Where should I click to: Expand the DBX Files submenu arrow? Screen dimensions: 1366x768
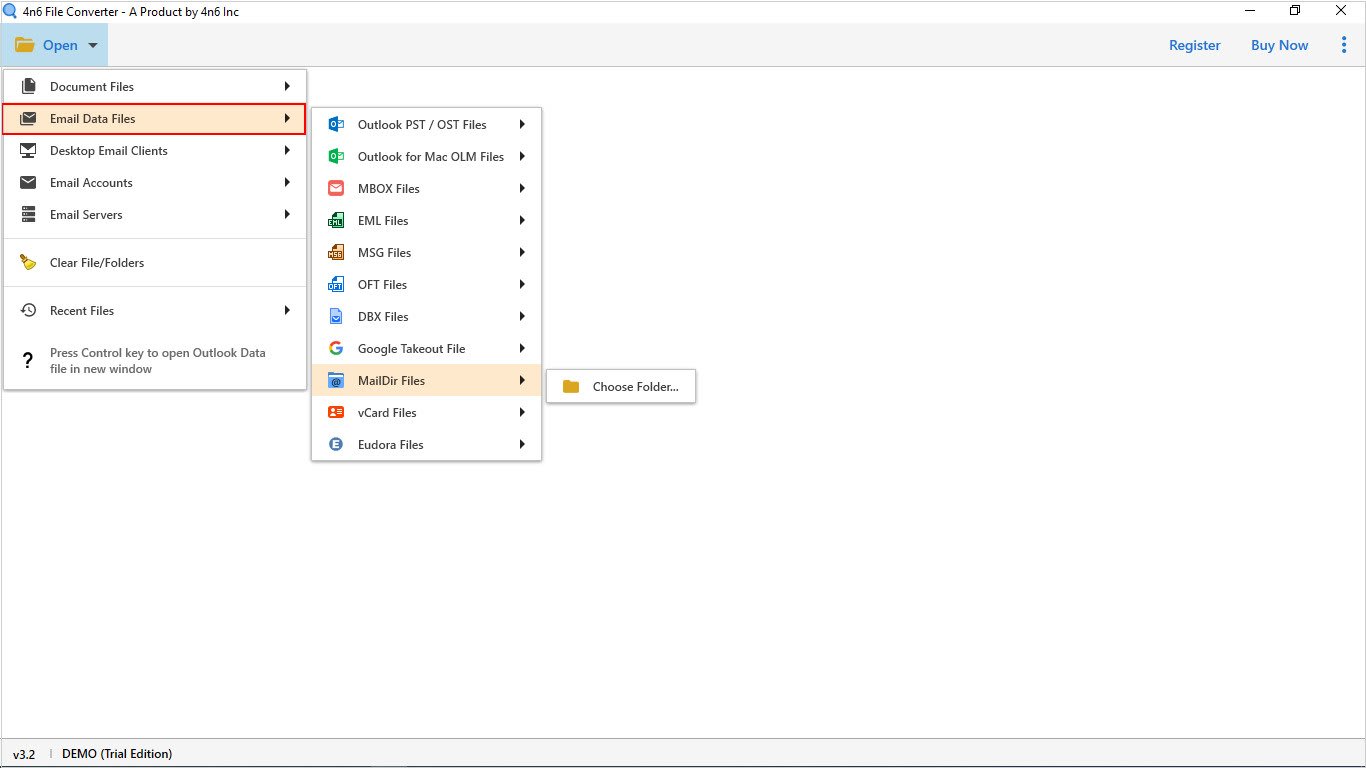pos(522,317)
